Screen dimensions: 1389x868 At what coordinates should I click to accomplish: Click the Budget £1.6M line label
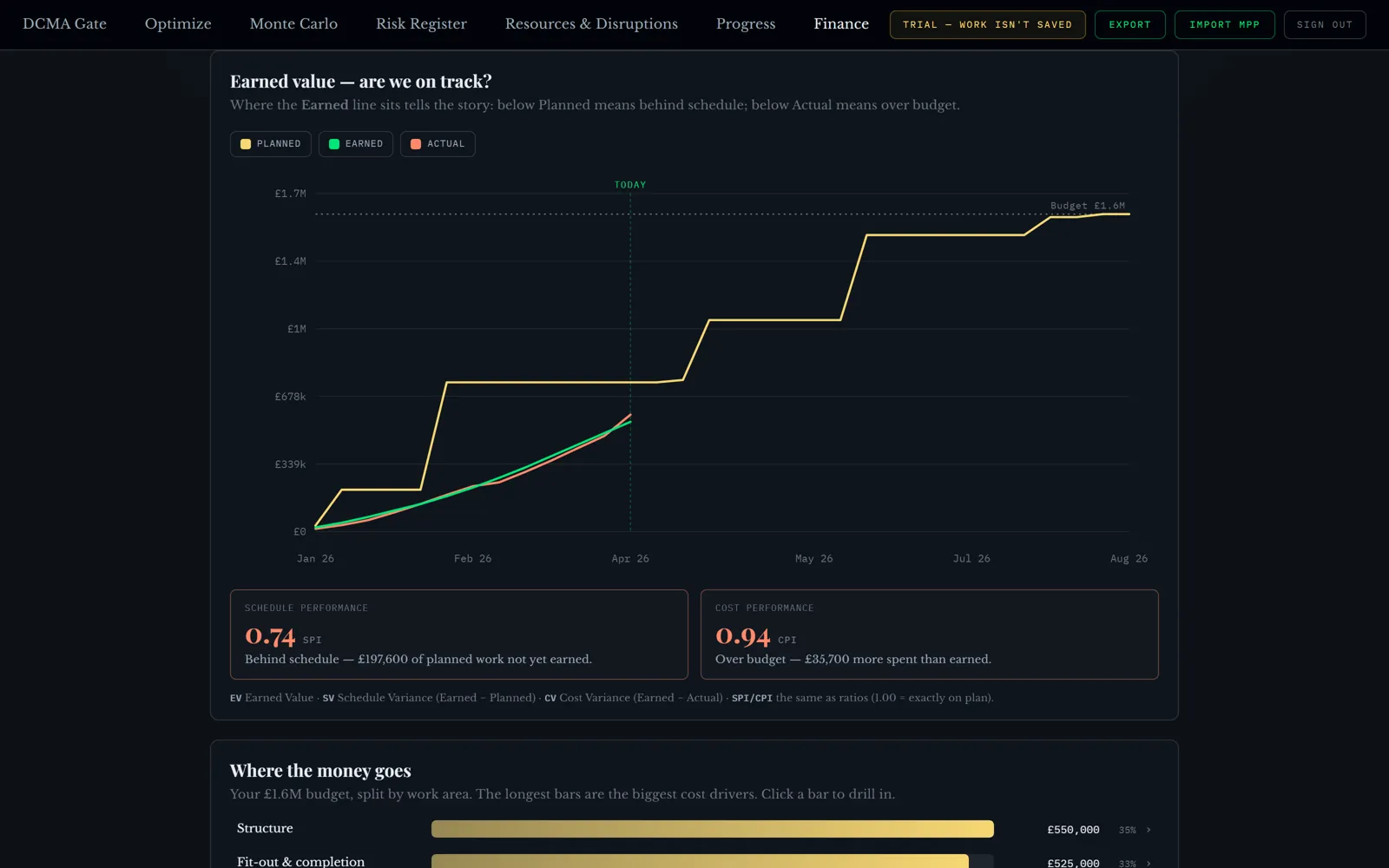tap(1088, 206)
